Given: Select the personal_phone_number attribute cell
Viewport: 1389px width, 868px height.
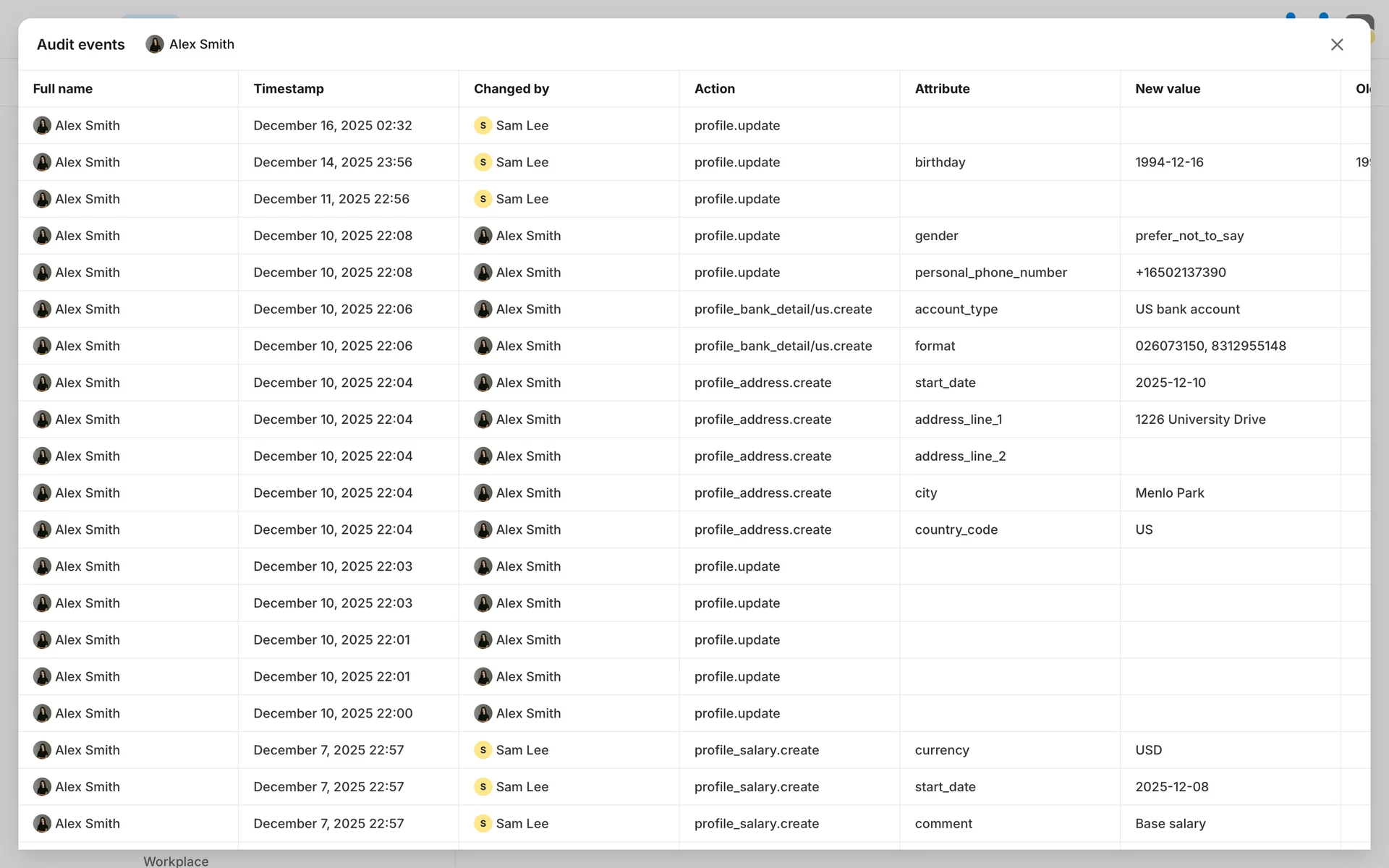Looking at the screenshot, I should (990, 273).
